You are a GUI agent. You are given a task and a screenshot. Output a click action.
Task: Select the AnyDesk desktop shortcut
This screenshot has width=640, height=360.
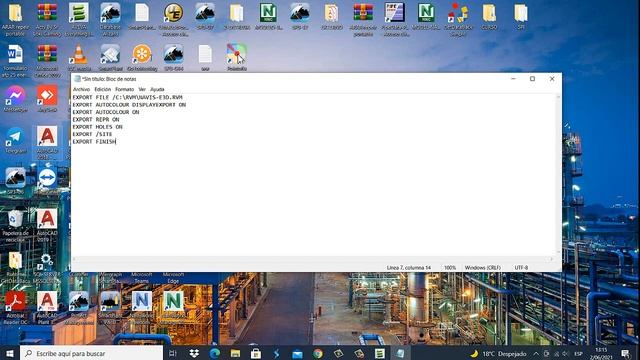(47, 99)
